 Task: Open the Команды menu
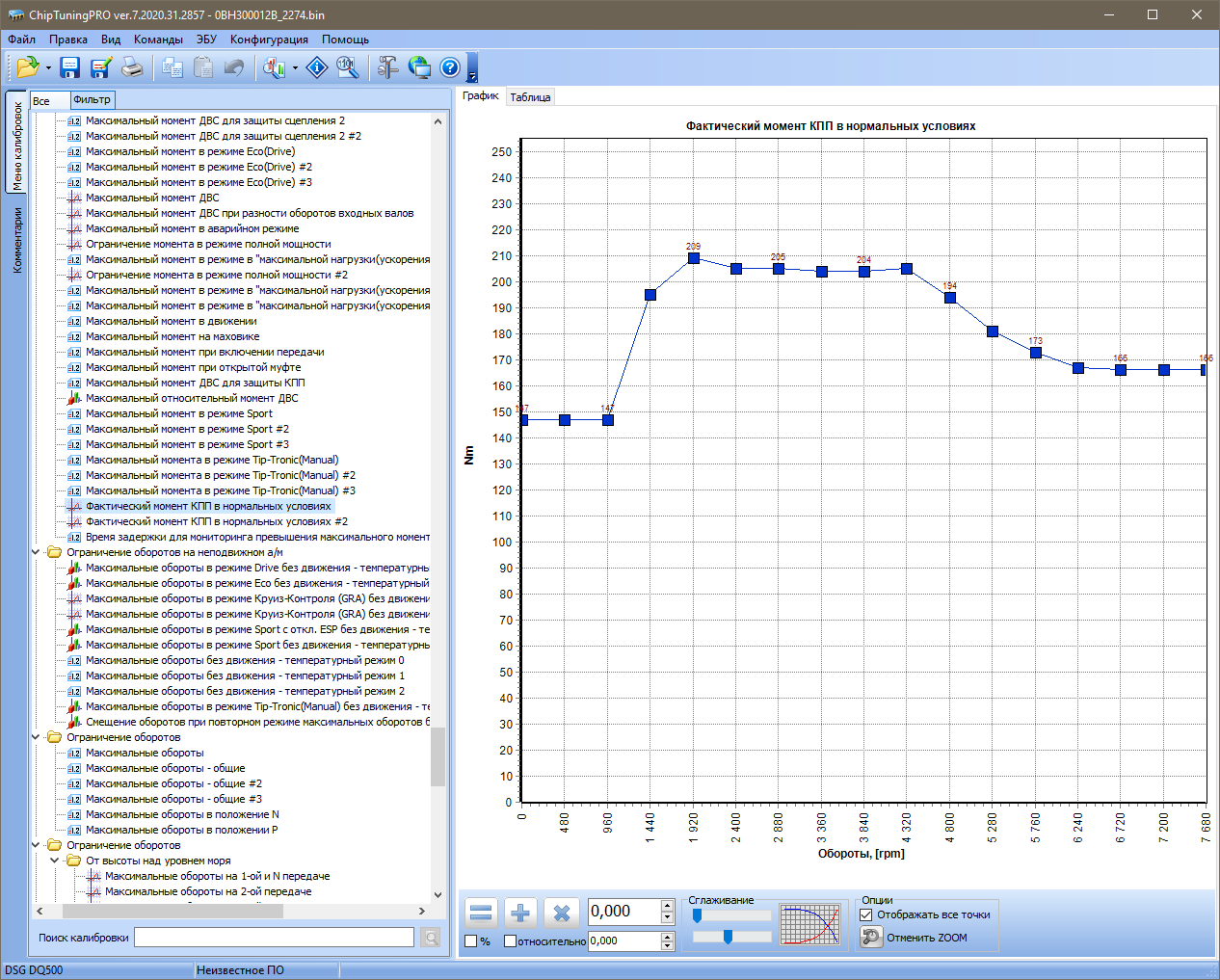click(x=158, y=40)
